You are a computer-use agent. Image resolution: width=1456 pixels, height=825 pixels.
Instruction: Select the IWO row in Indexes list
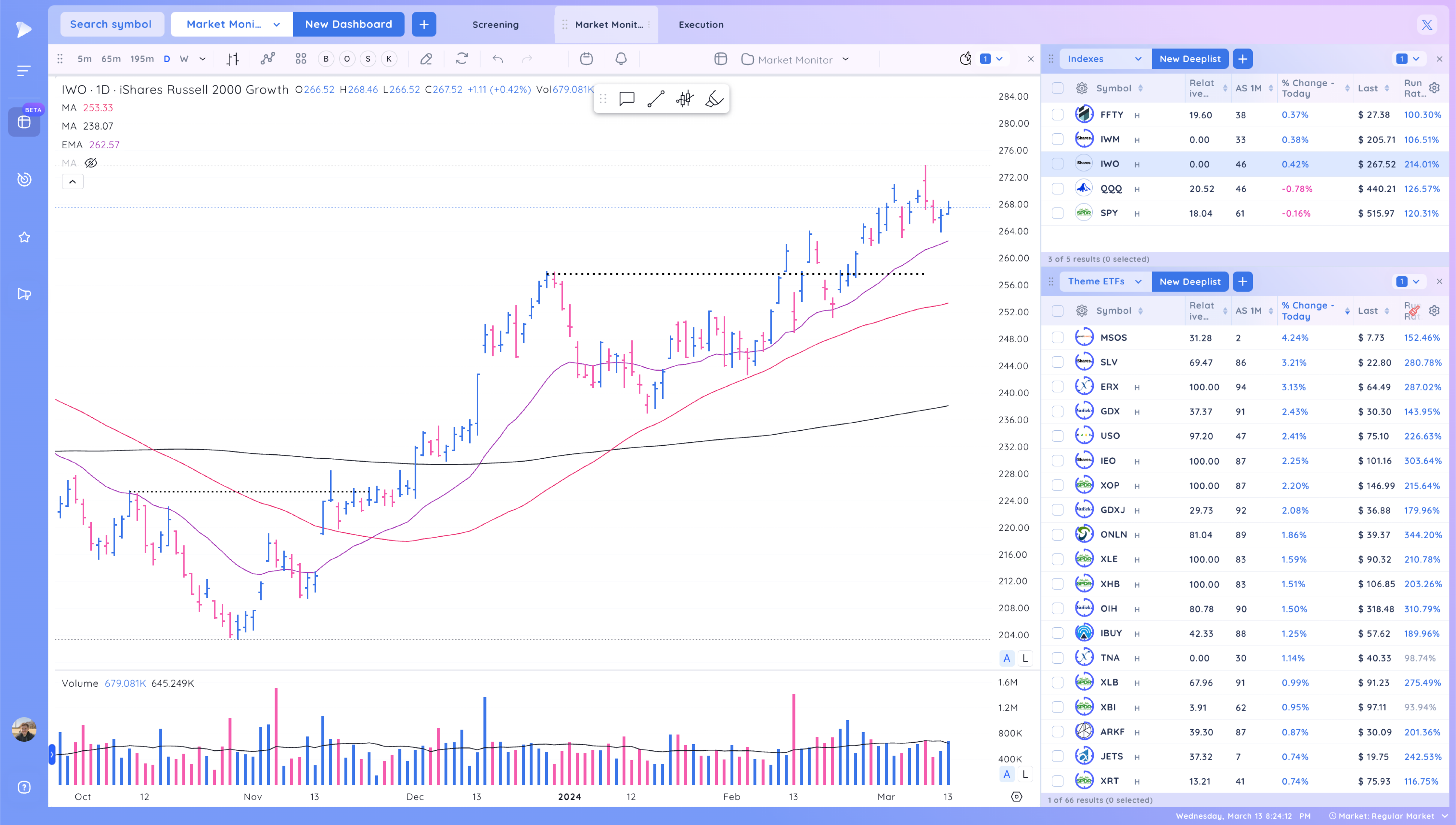1245,164
